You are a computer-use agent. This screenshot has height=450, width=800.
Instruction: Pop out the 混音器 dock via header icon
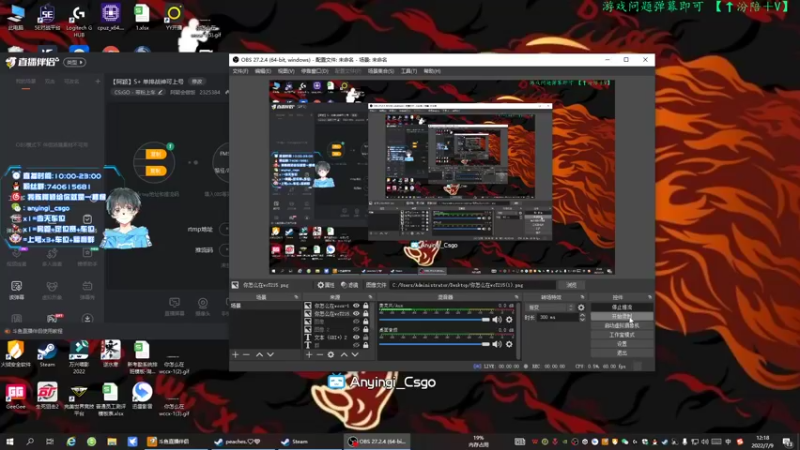[x=516, y=297]
